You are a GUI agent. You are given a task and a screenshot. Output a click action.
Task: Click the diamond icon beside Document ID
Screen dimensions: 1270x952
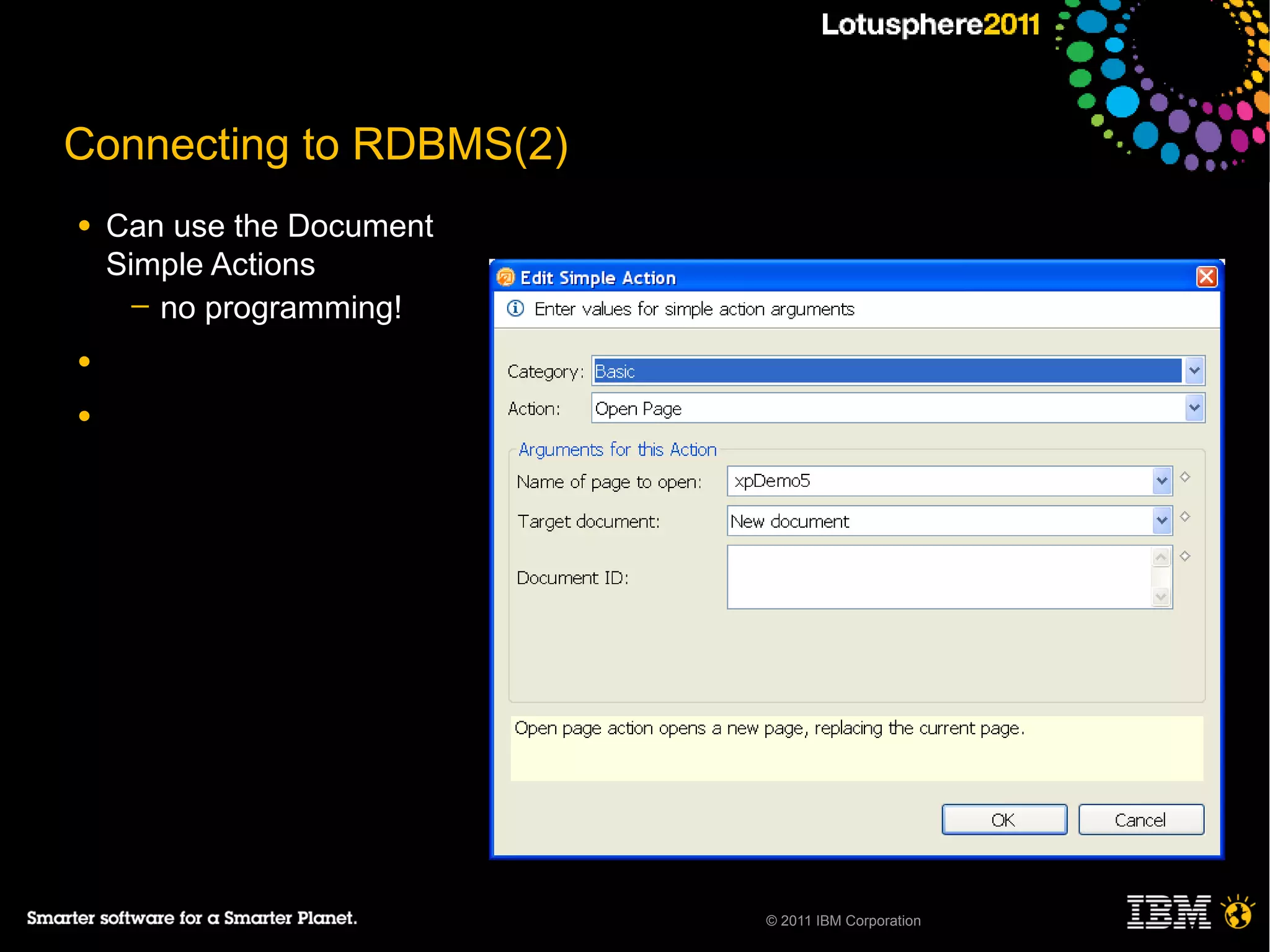(1185, 556)
